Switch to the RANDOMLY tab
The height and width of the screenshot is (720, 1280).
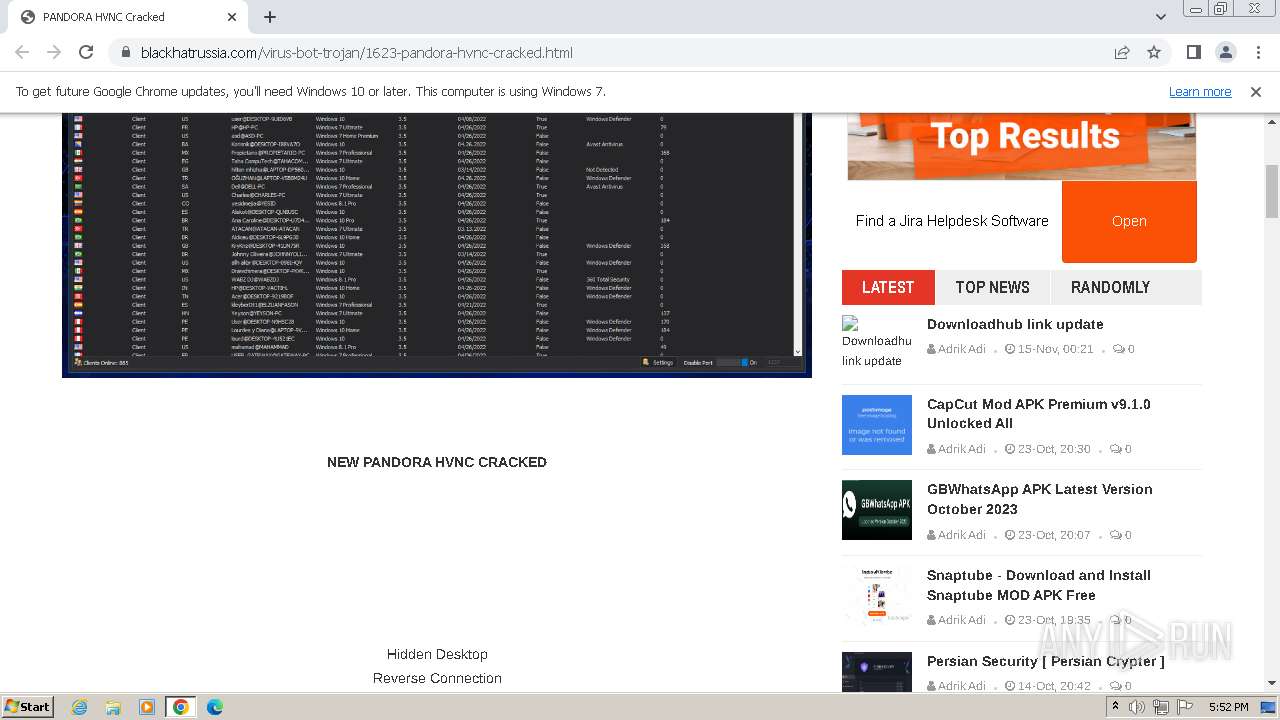pyautogui.click(x=1110, y=287)
